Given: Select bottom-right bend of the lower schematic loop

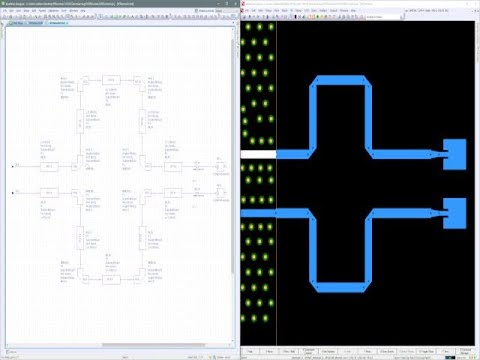Looking at the screenshot, I should click(x=139, y=277).
